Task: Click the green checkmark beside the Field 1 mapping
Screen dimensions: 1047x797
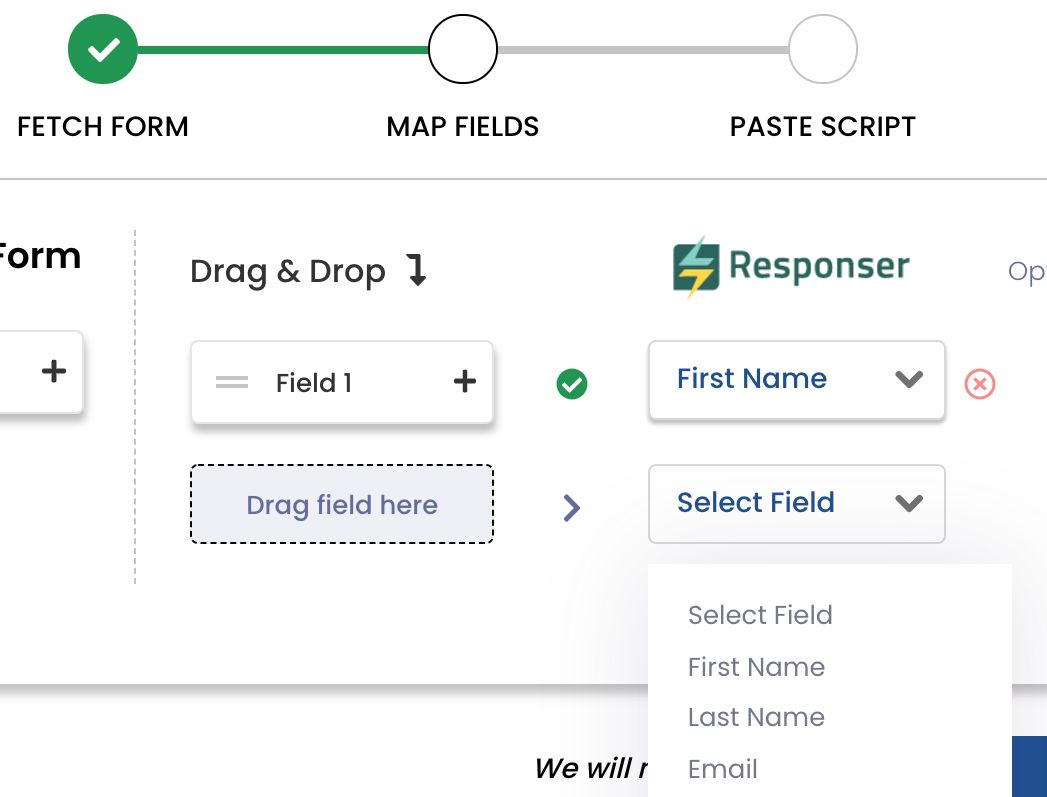Action: [x=572, y=384]
